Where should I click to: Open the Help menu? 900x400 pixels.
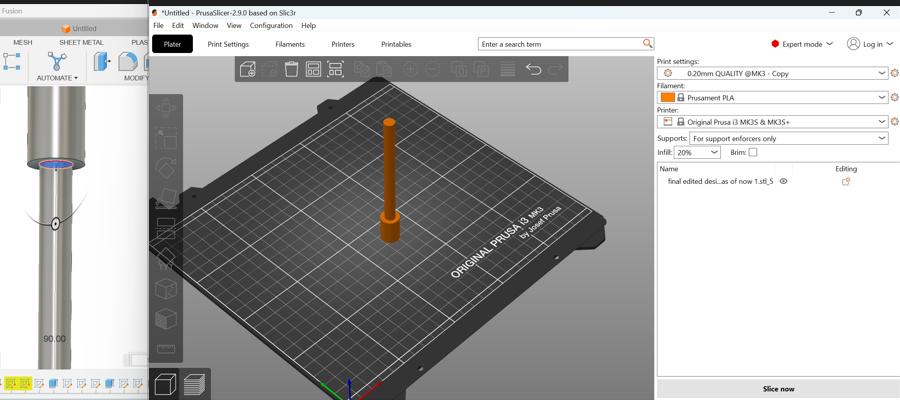click(309, 25)
